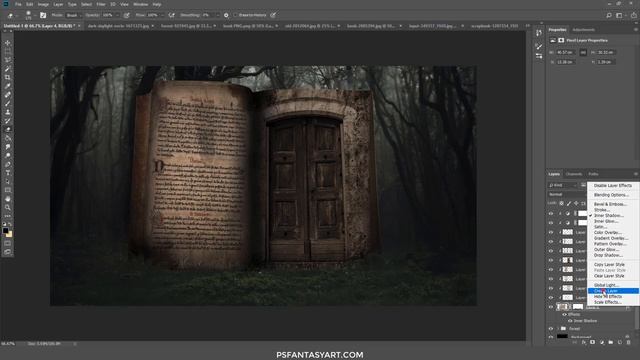Open the Layers filter Kind dropdown
Image resolution: width=640 pixels, height=360 pixels.
tap(563, 185)
